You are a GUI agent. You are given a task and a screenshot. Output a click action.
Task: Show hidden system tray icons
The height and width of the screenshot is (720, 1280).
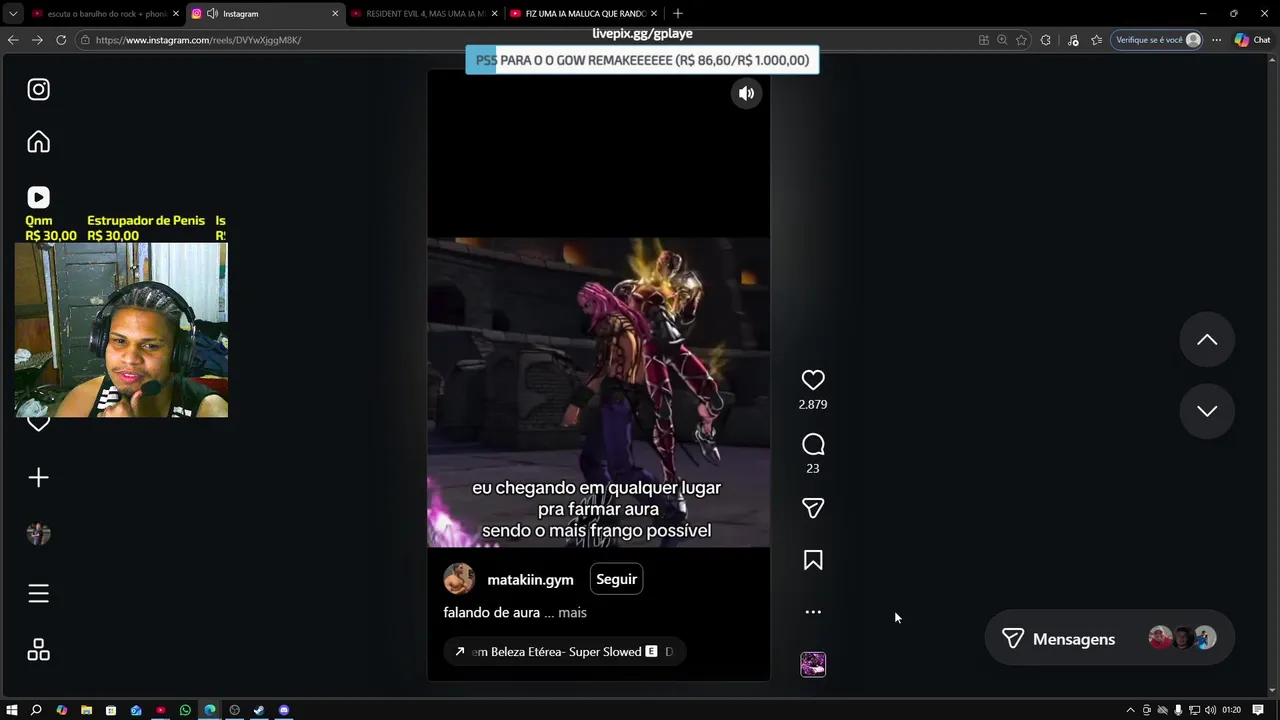click(1130, 710)
